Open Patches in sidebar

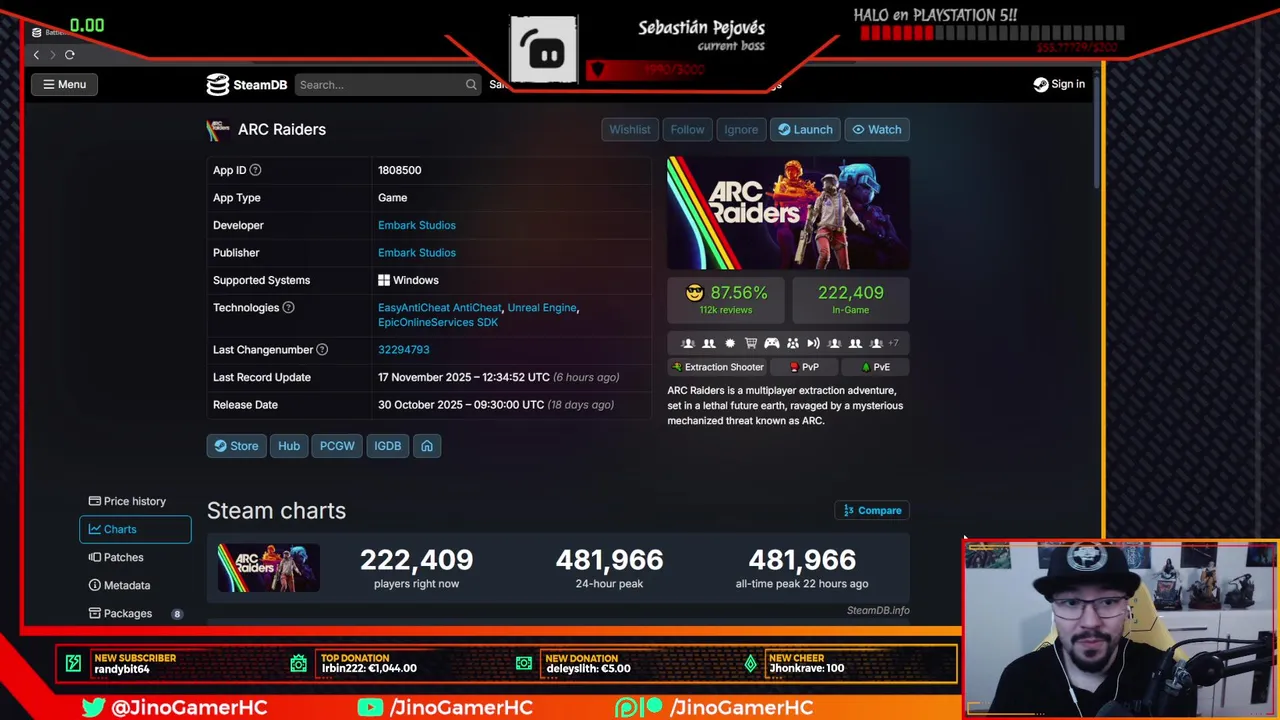(135, 558)
